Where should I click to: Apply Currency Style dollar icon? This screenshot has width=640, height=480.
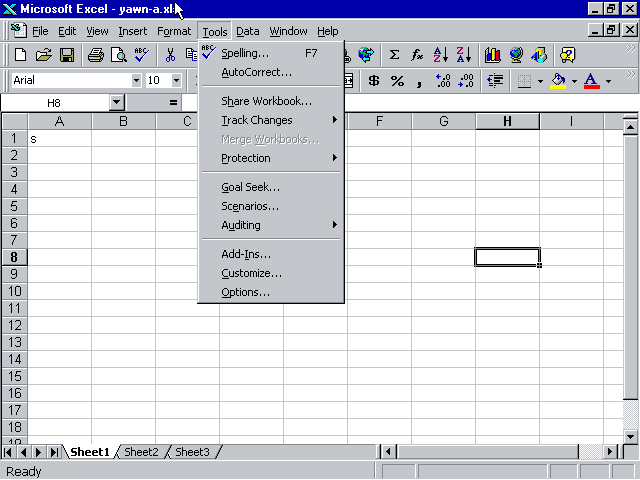373,81
